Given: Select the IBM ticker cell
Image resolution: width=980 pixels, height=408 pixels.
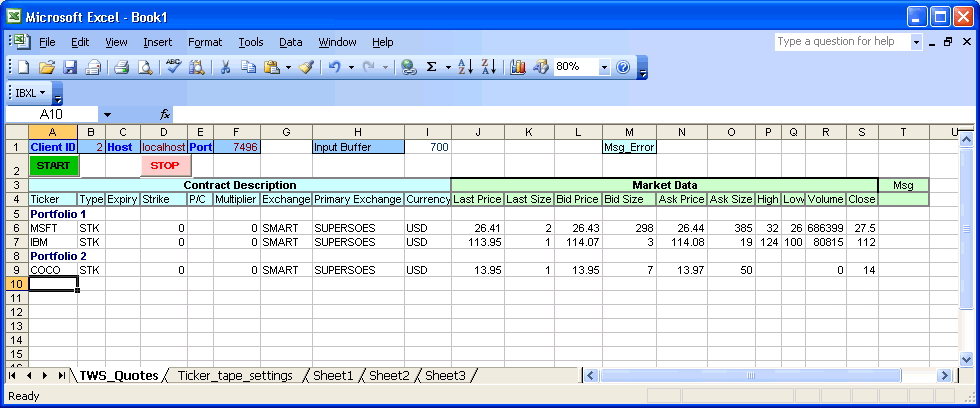Looking at the screenshot, I should 53,242.
